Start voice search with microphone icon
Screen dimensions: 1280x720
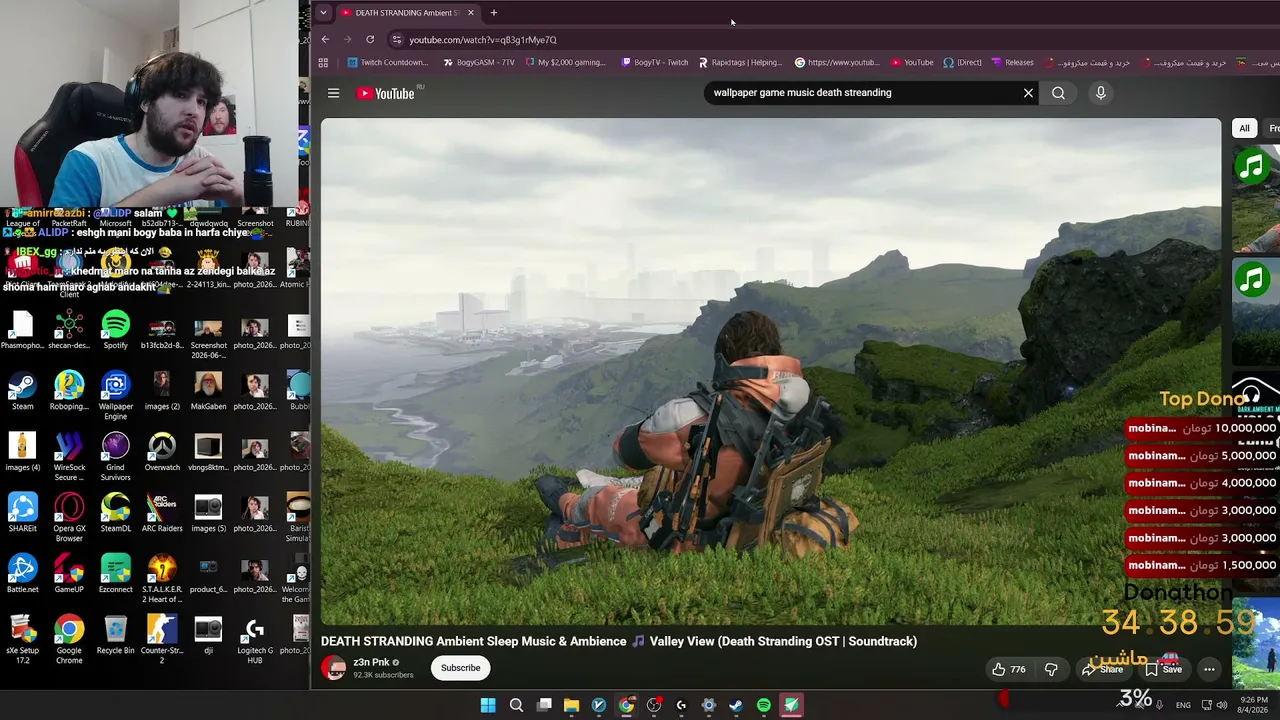tap(1101, 93)
